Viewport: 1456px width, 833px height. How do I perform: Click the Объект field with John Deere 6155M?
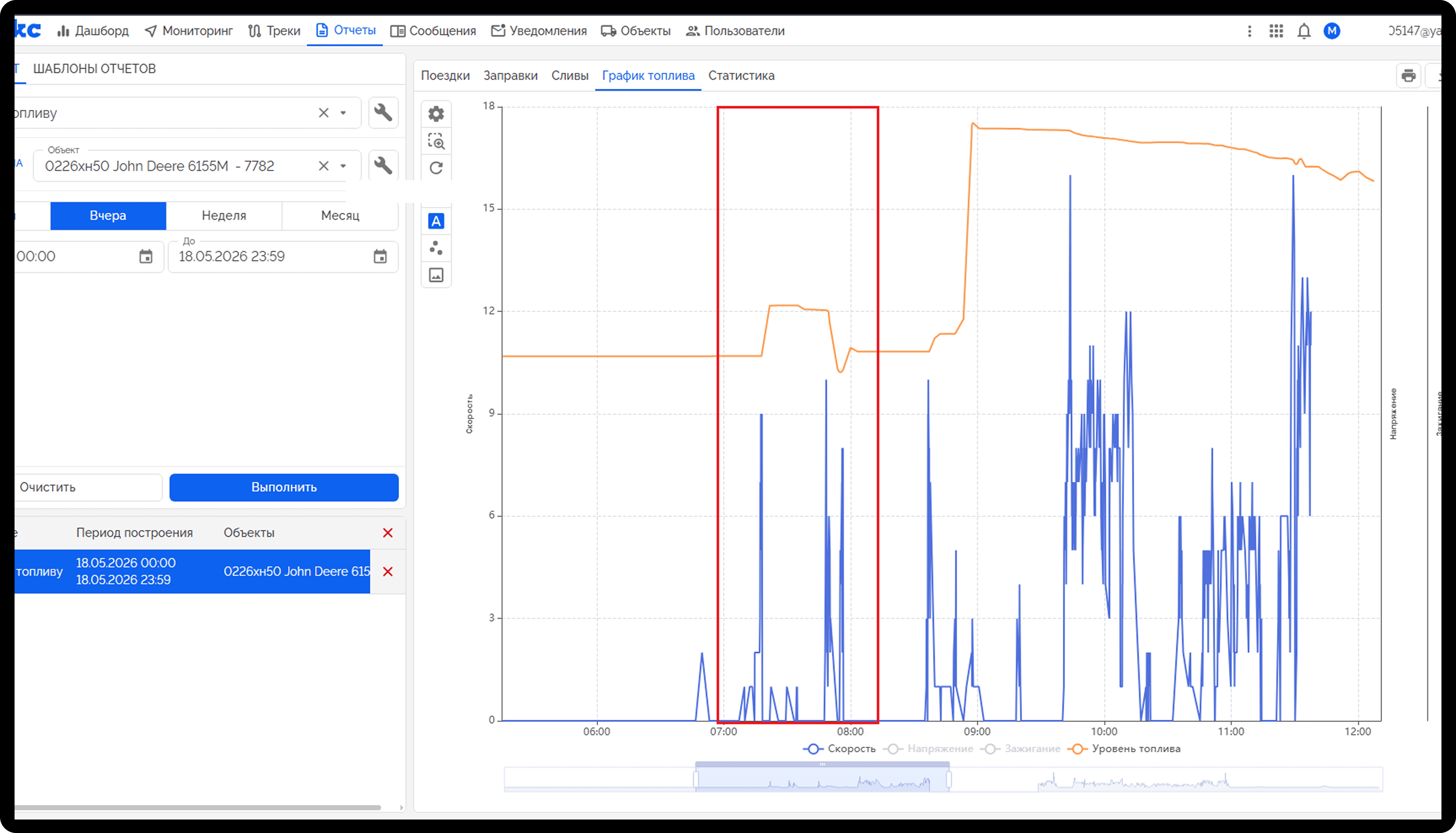(x=197, y=166)
